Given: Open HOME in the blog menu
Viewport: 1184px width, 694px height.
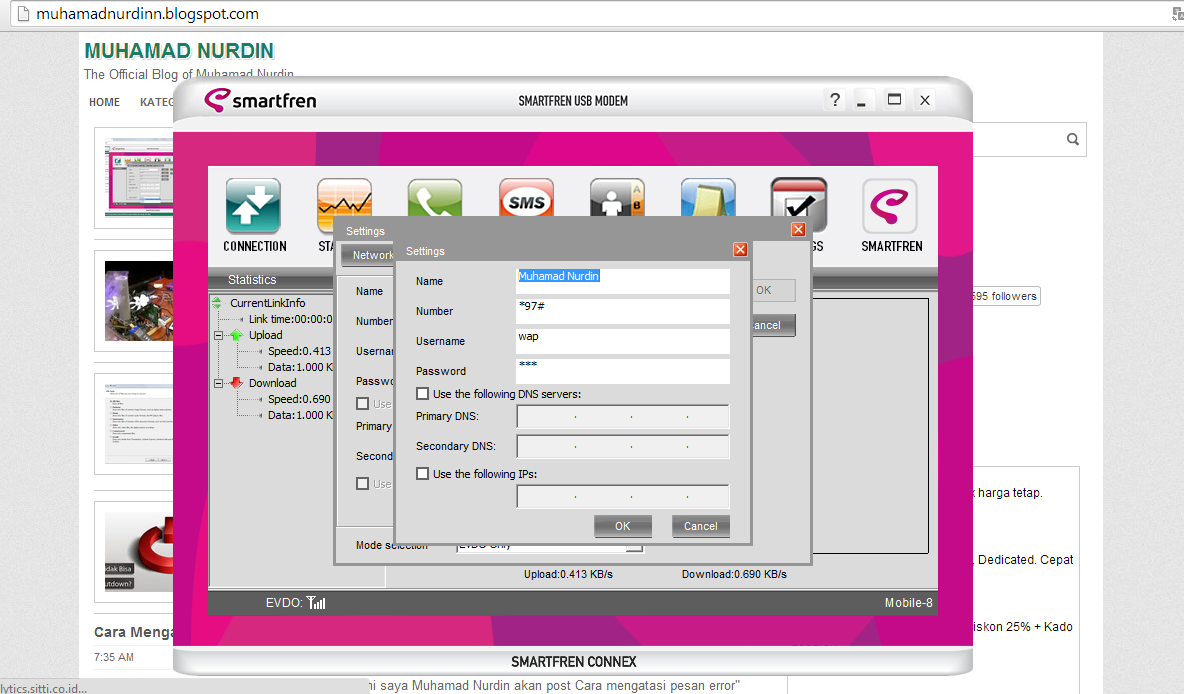Looking at the screenshot, I should tap(104, 102).
